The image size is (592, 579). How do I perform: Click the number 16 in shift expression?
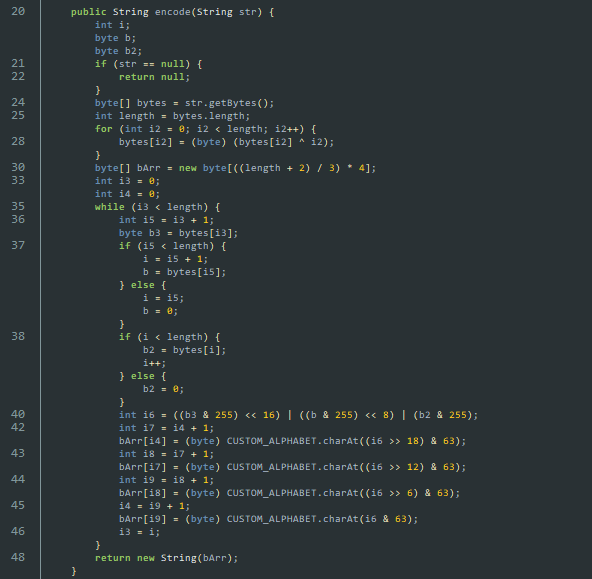[269, 415]
